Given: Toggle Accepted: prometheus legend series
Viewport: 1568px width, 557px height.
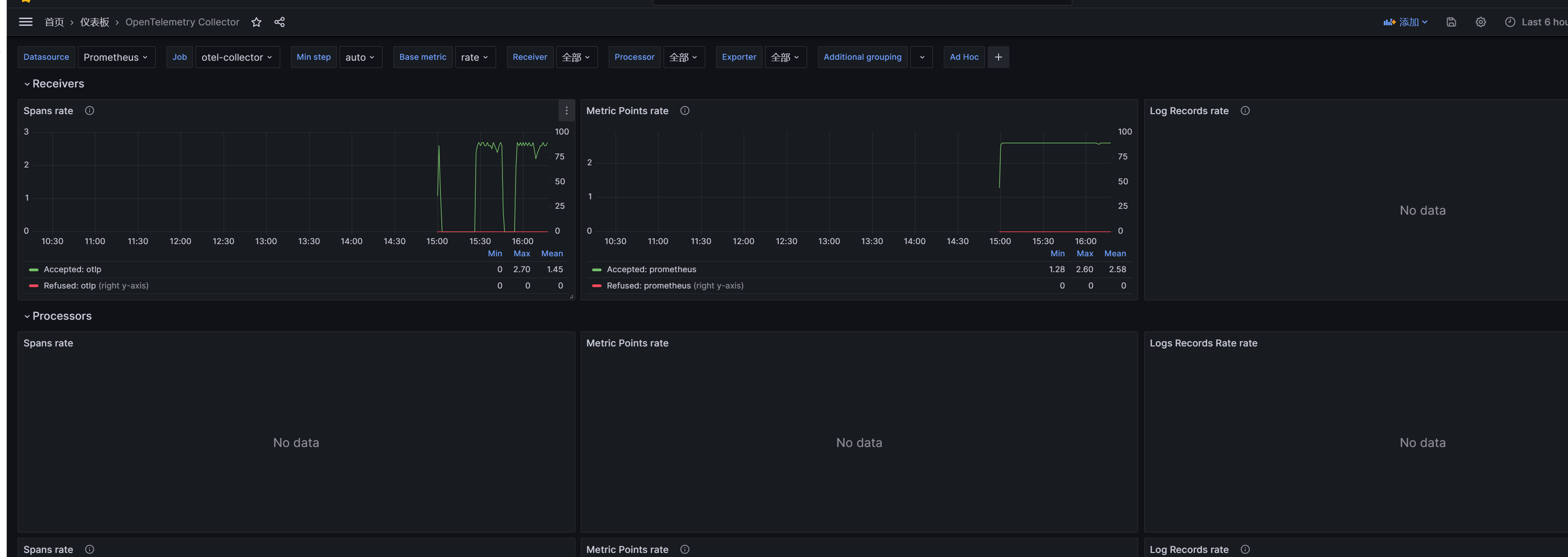Looking at the screenshot, I should click(651, 269).
